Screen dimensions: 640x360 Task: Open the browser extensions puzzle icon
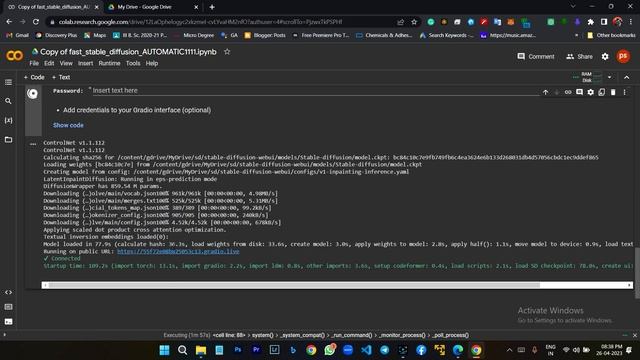(591, 22)
